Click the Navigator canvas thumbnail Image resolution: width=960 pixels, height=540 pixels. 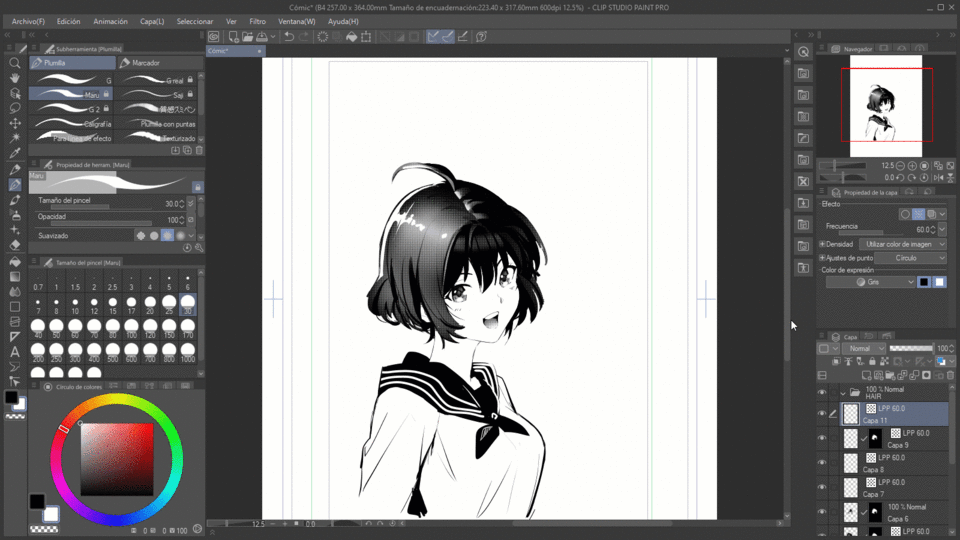coord(885,106)
